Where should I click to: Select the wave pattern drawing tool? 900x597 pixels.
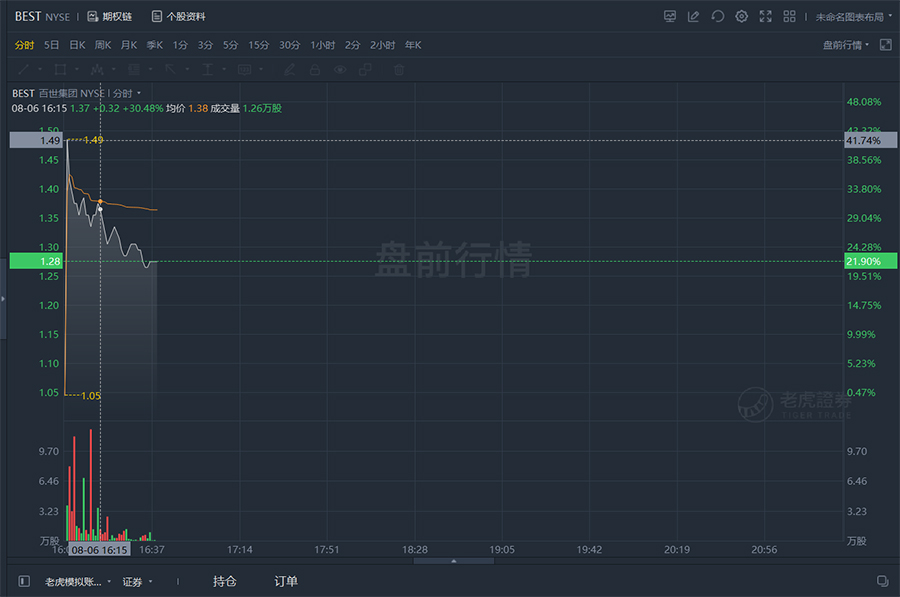96,70
